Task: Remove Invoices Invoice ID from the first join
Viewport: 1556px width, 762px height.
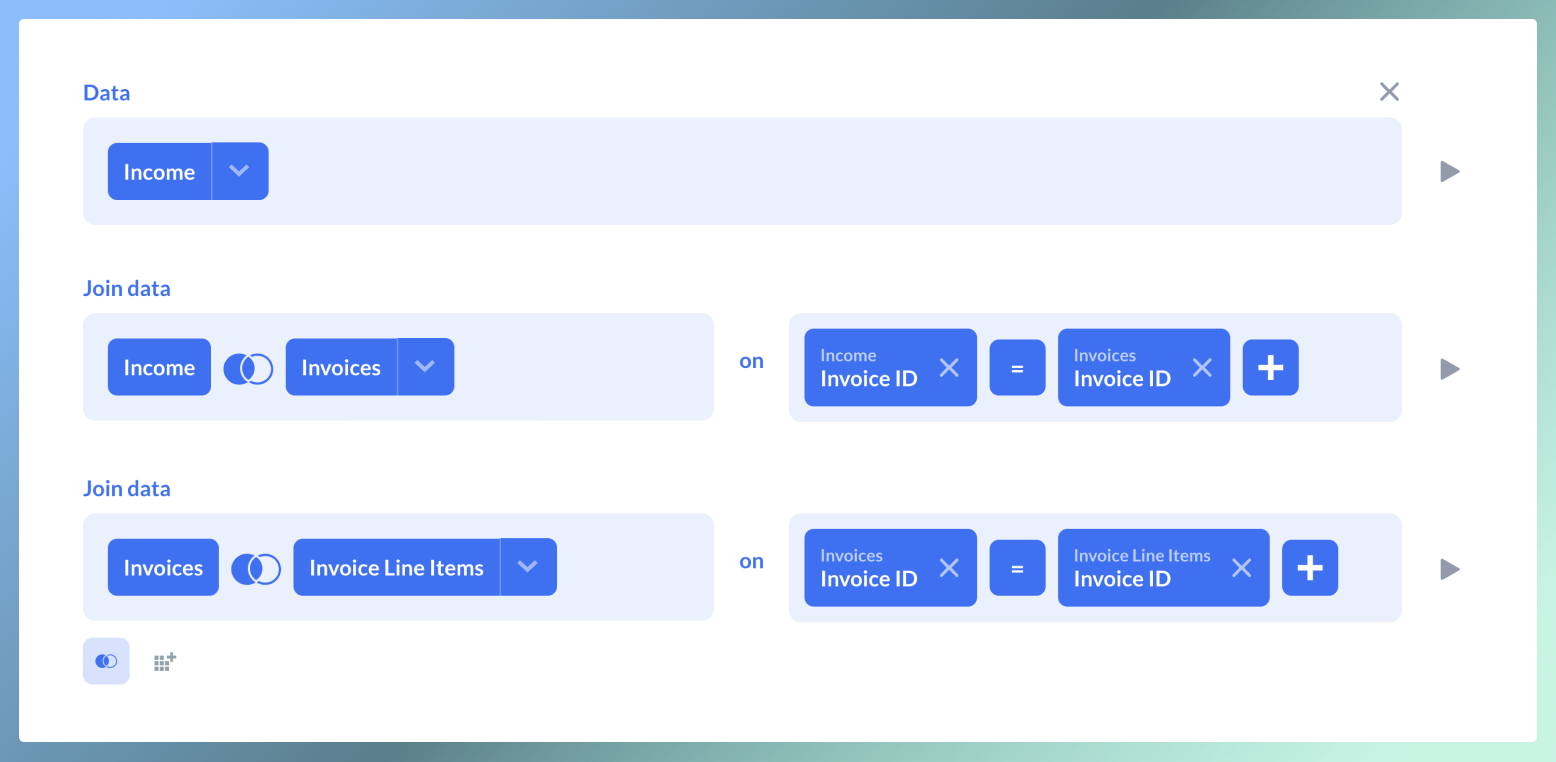Action: pos(1202,368)
